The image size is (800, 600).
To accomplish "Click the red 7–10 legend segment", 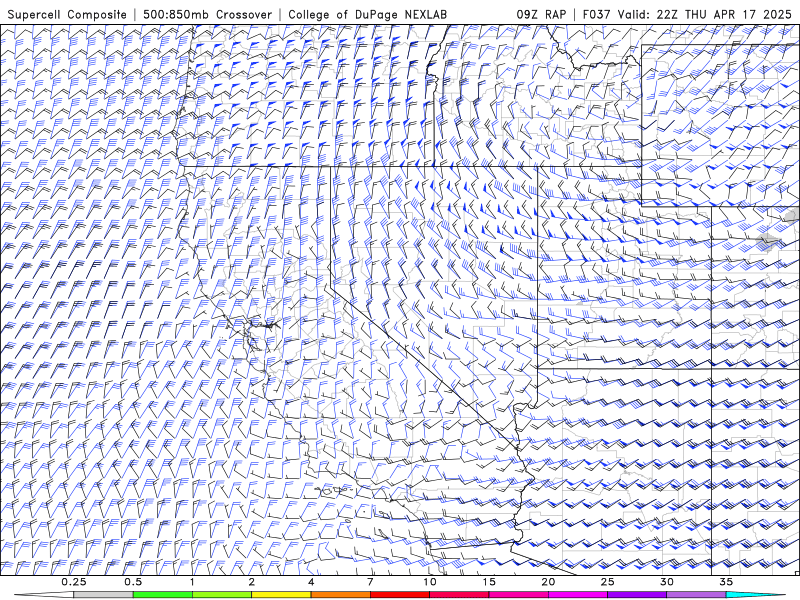I will coord(400,595).
